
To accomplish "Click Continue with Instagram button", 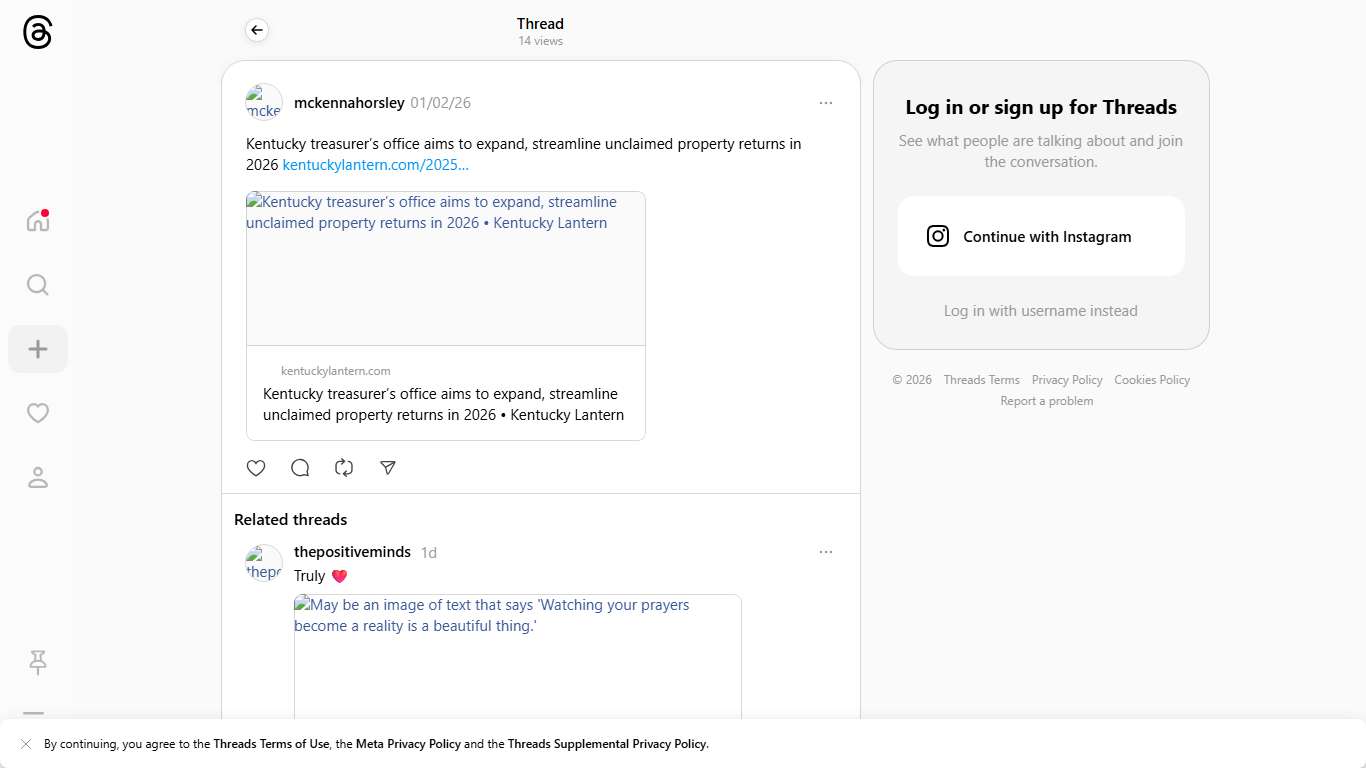I will [x=1040, y=237].
